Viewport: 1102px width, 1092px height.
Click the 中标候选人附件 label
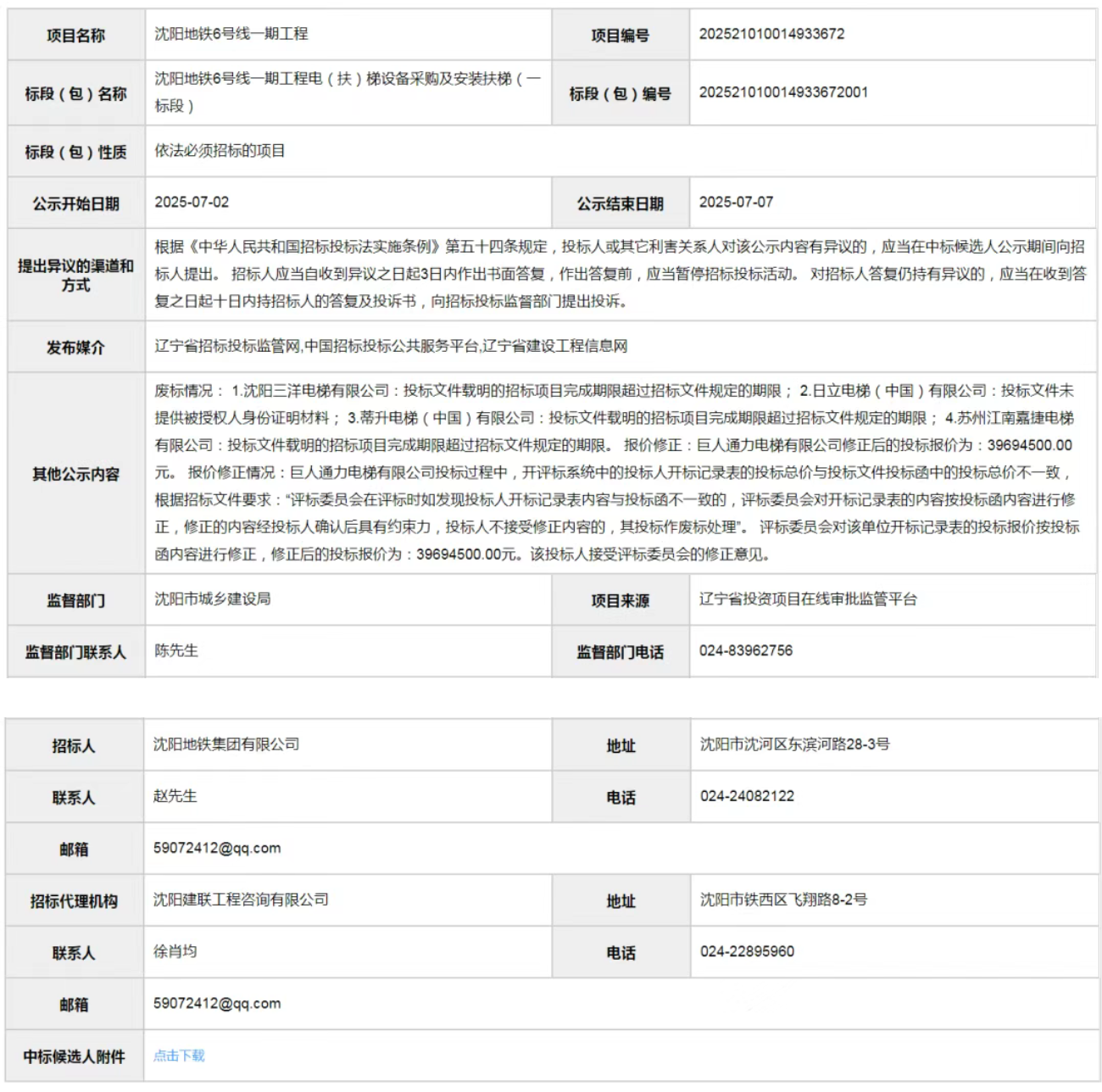(74, 1056)
